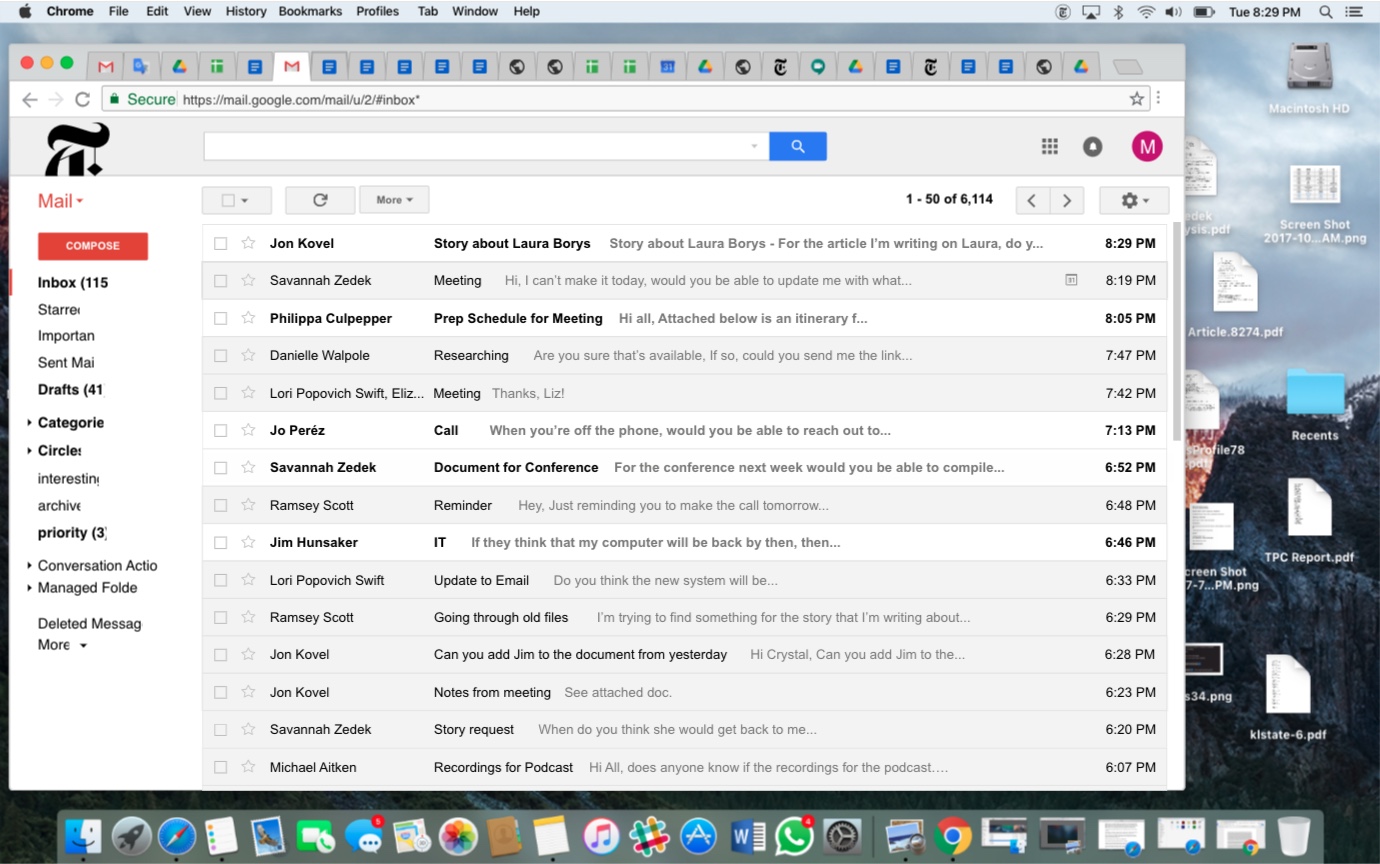1380x864 pixels.
Task: Bookmark this page with star icon
Action: point(1136,99)
